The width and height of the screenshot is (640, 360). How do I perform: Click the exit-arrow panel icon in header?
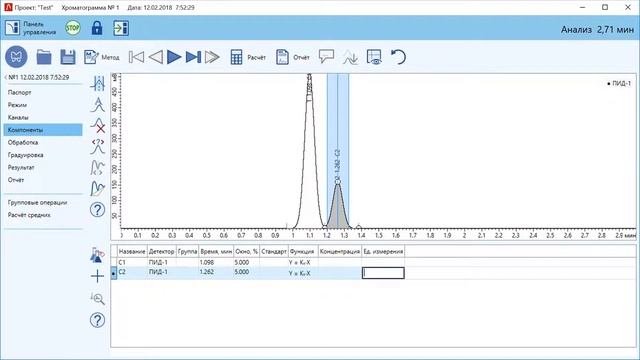click(121, 28)
